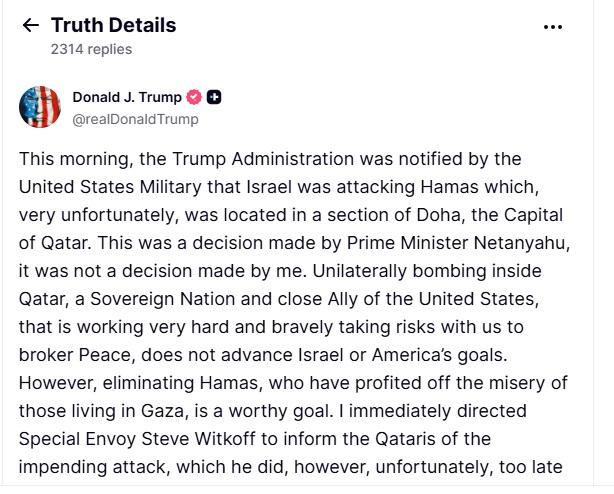
Task: Click the Donald J. Trump display name
Action: [127, 97]
